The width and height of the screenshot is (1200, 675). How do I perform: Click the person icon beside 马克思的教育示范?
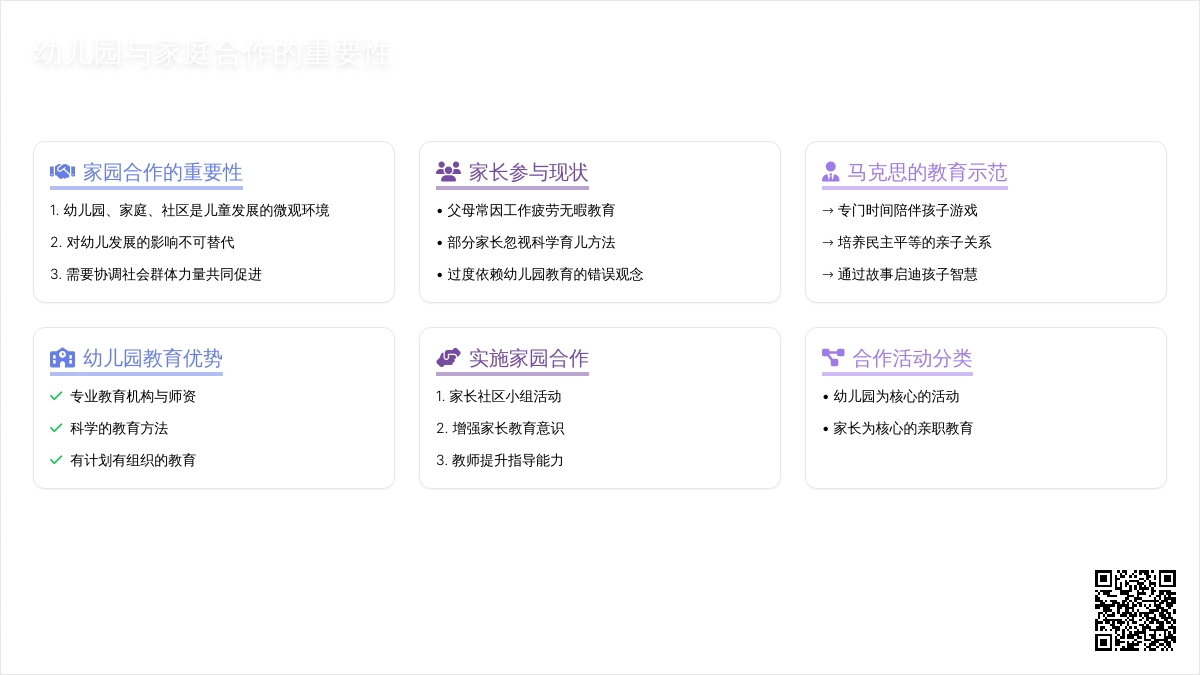coord(831,172)
